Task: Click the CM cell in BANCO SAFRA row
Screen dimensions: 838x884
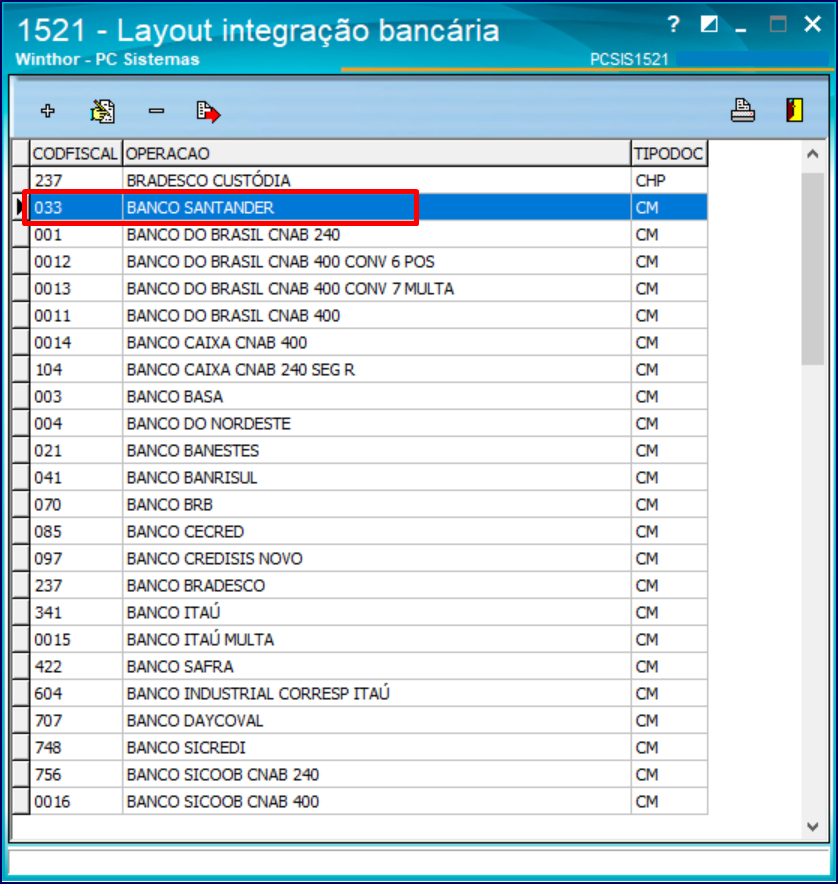Action: 669,667
